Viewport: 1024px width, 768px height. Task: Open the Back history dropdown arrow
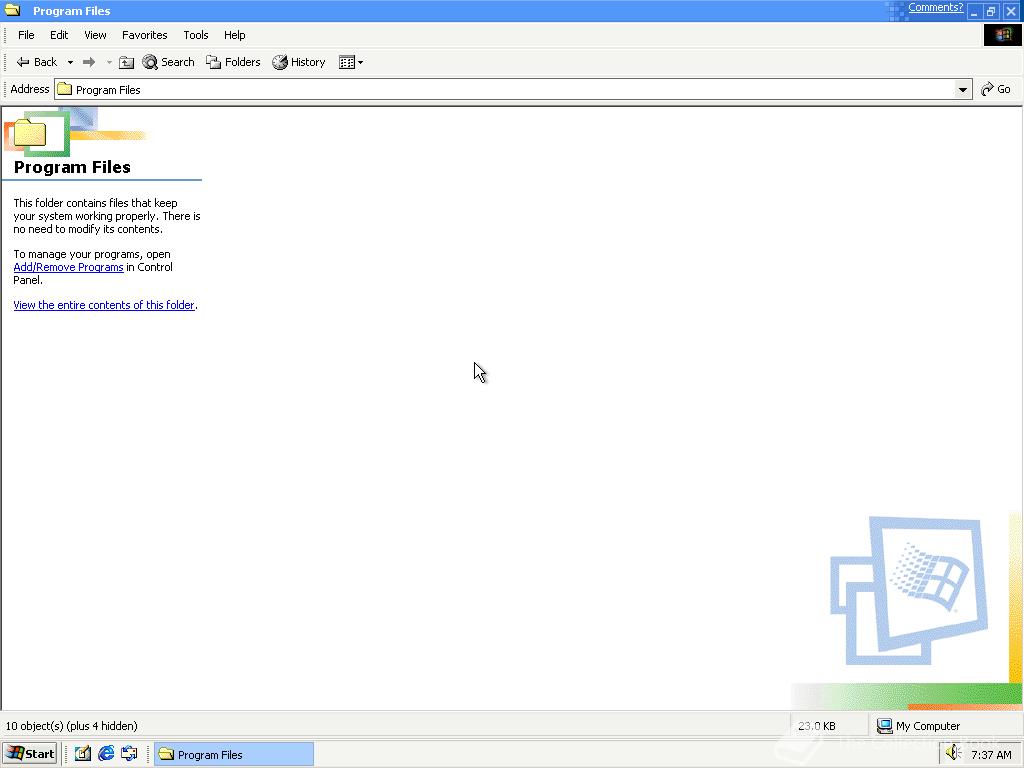coord(70,63)
